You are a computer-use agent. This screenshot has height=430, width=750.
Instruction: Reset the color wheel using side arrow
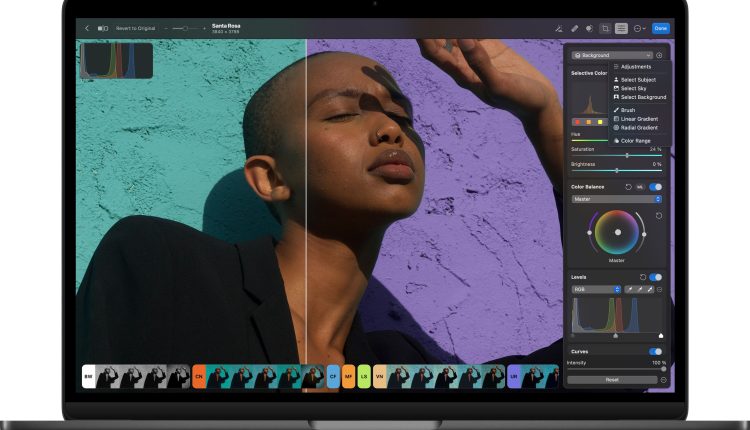[x=659, y=216]
